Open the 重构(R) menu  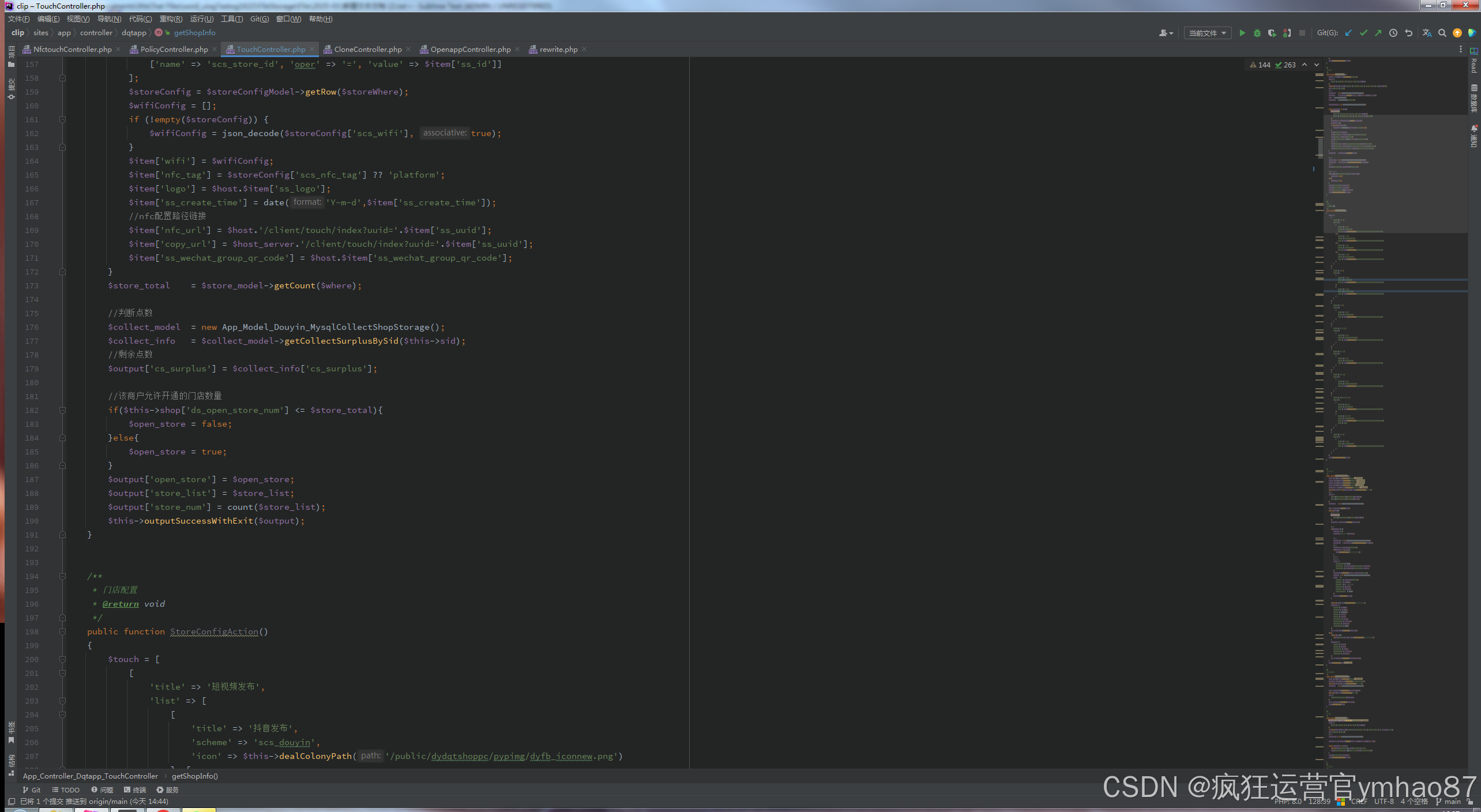tap(171, 19)
